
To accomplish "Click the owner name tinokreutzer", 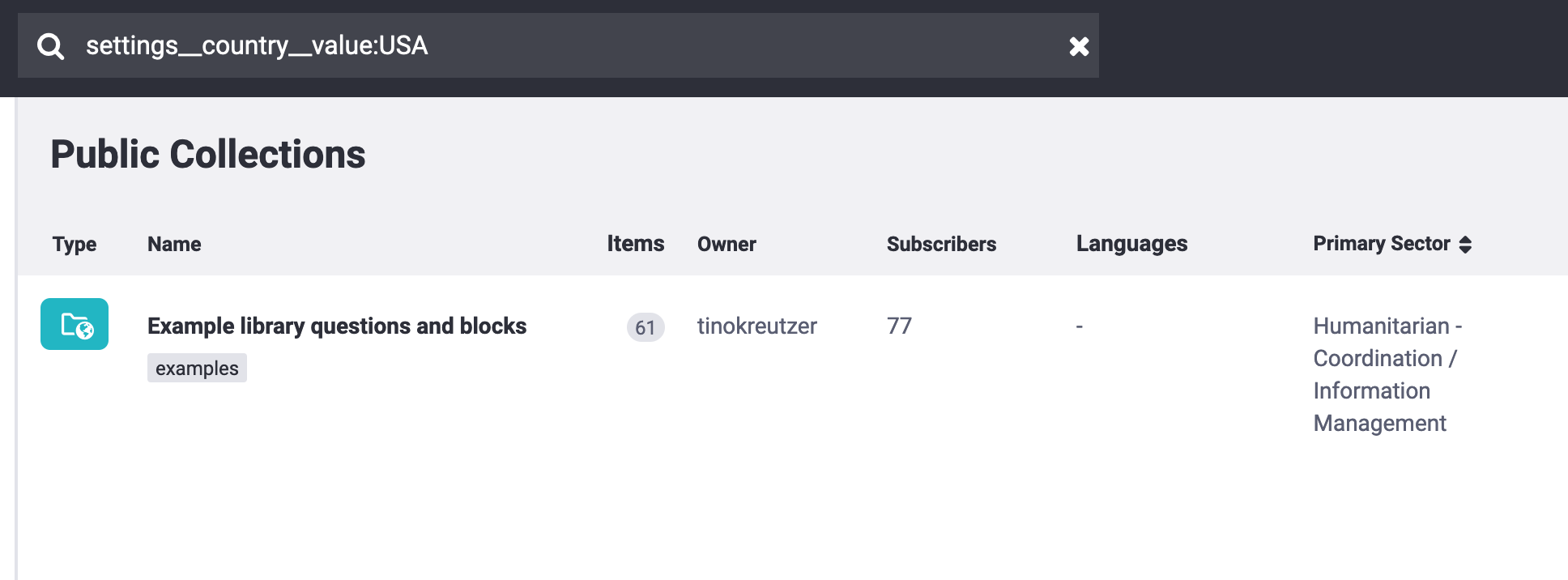I will 756,326.
